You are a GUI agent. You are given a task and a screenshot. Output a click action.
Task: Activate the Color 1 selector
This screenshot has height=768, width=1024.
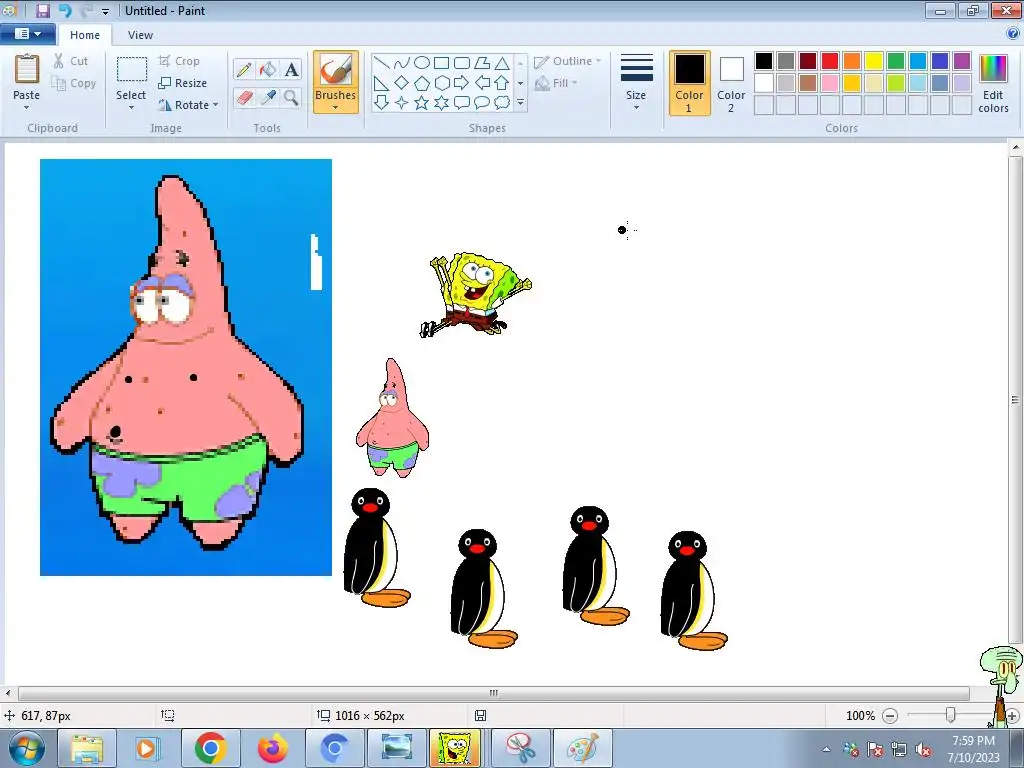pyautogui.click(x=689, y=83)
